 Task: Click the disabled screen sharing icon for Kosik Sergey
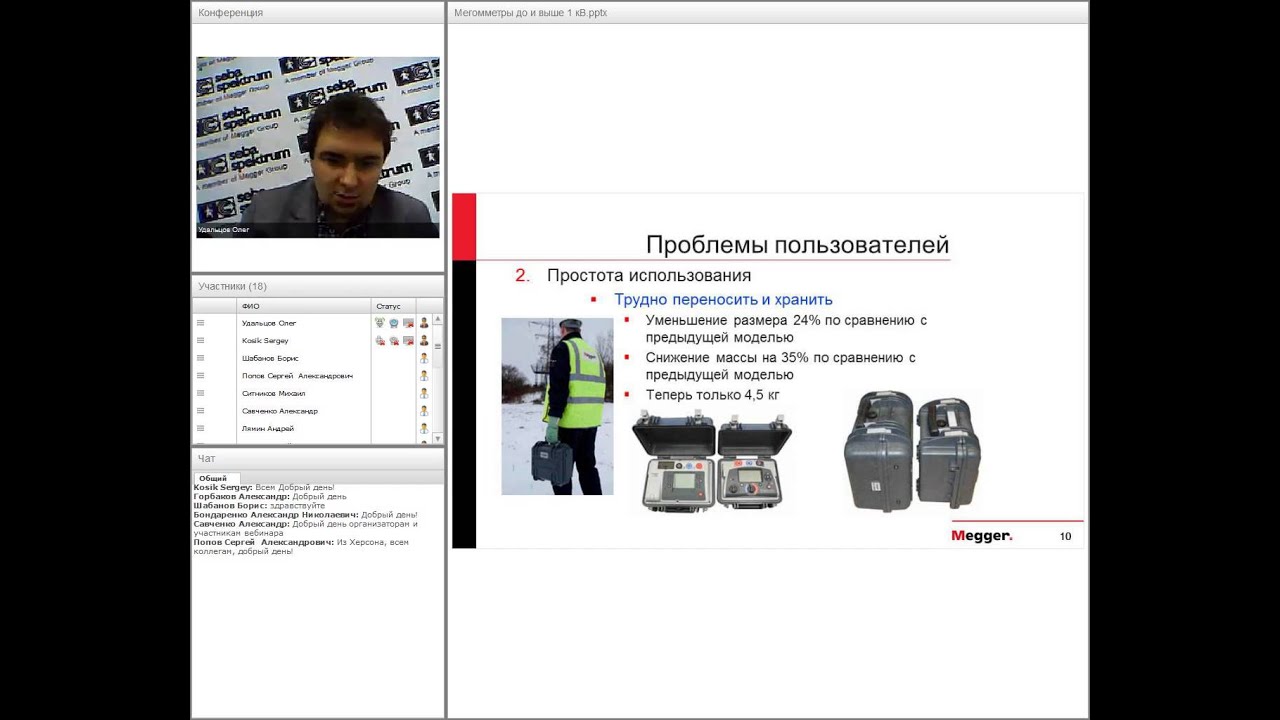408,341
